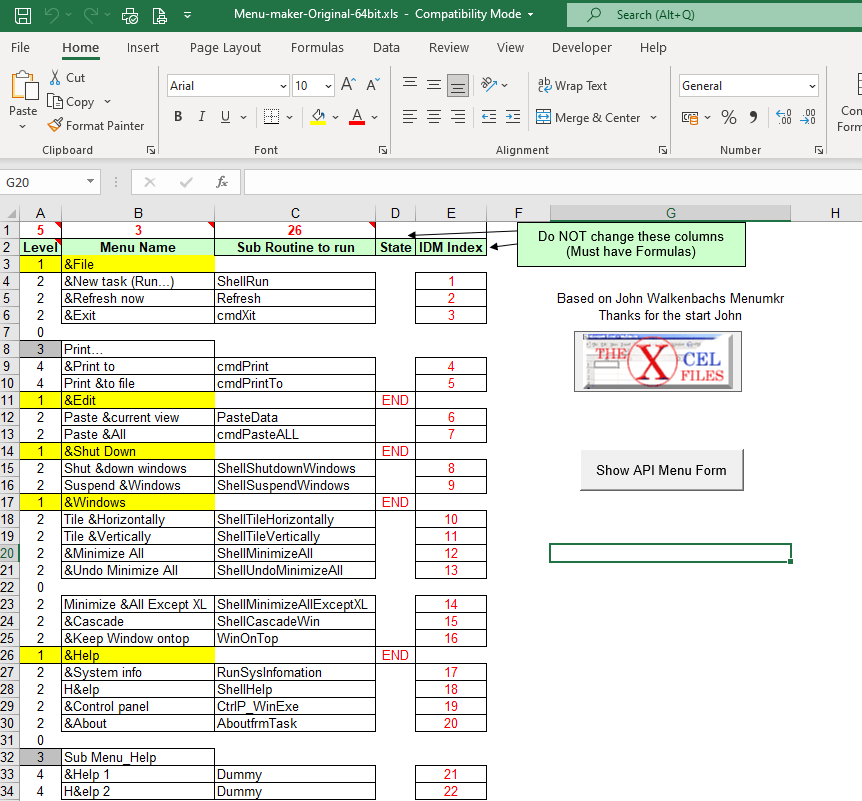Click The Xcel Files logo image

pos(657,361)
